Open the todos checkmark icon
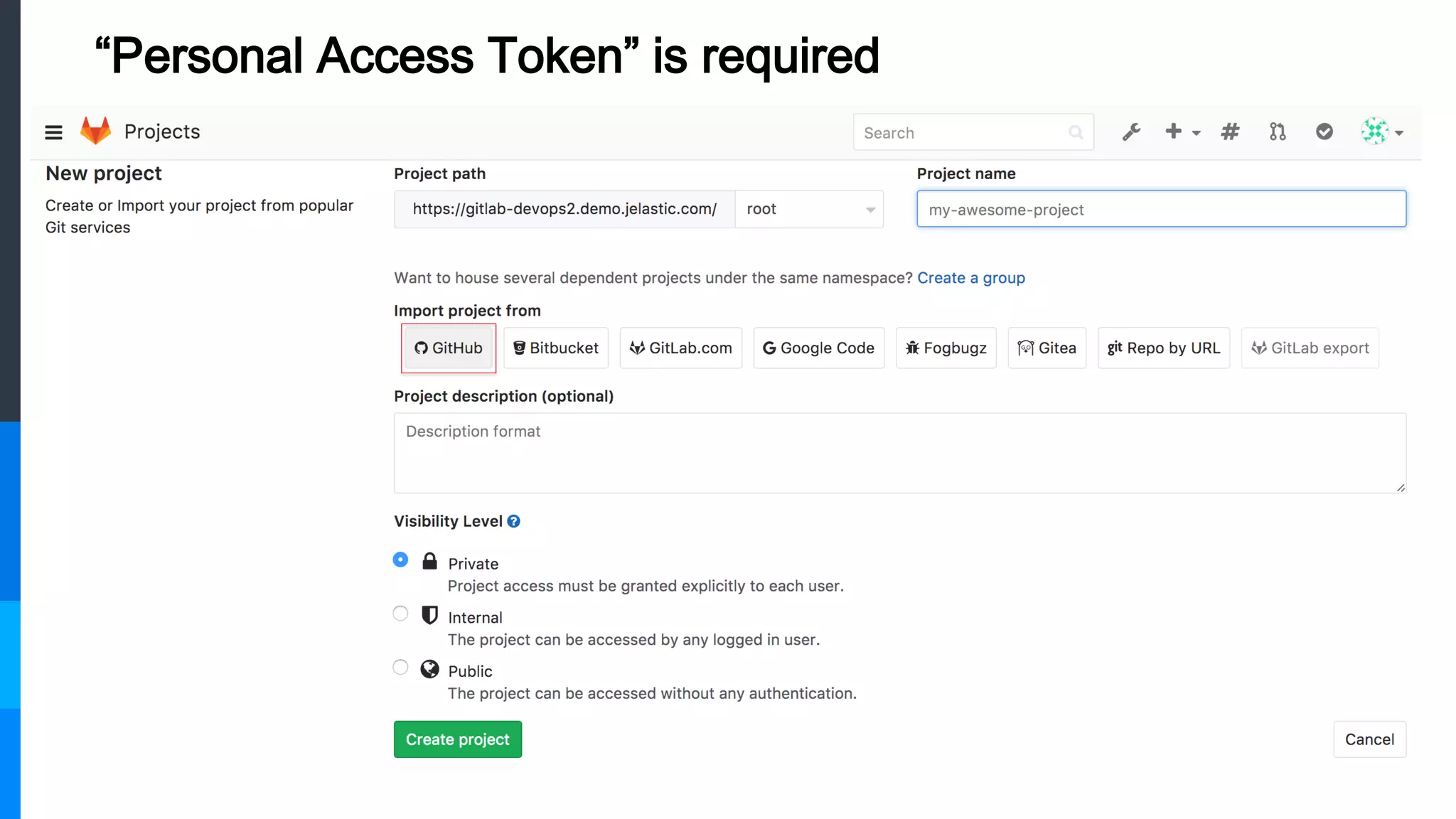The height and width of the screenshot is (819, 1456). tap(1324, 132)
